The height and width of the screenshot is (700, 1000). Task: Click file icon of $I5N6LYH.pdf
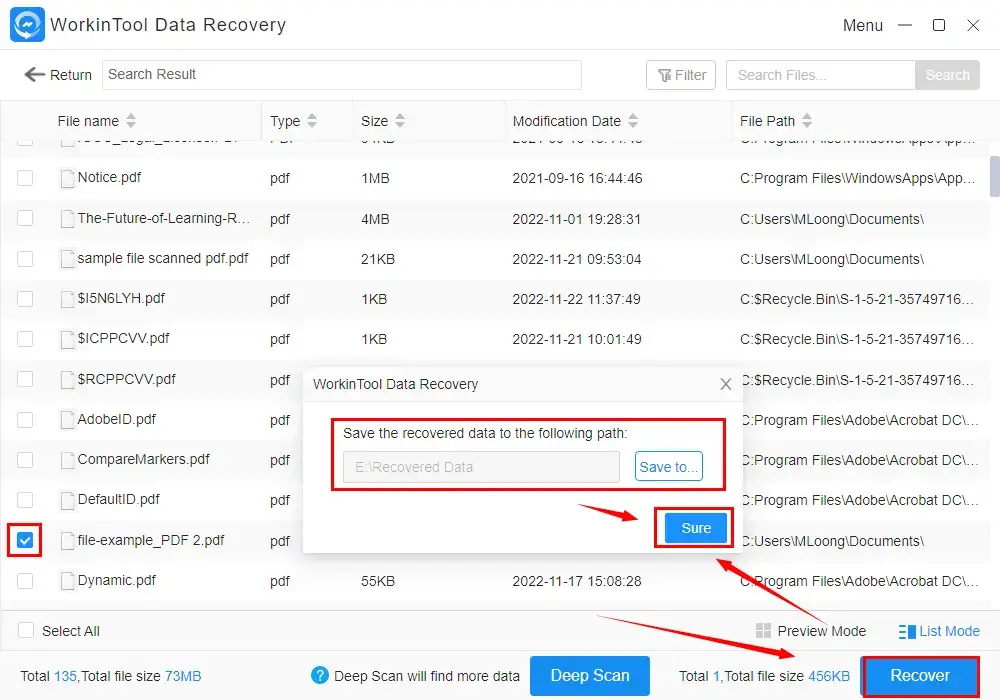point(67,299)
